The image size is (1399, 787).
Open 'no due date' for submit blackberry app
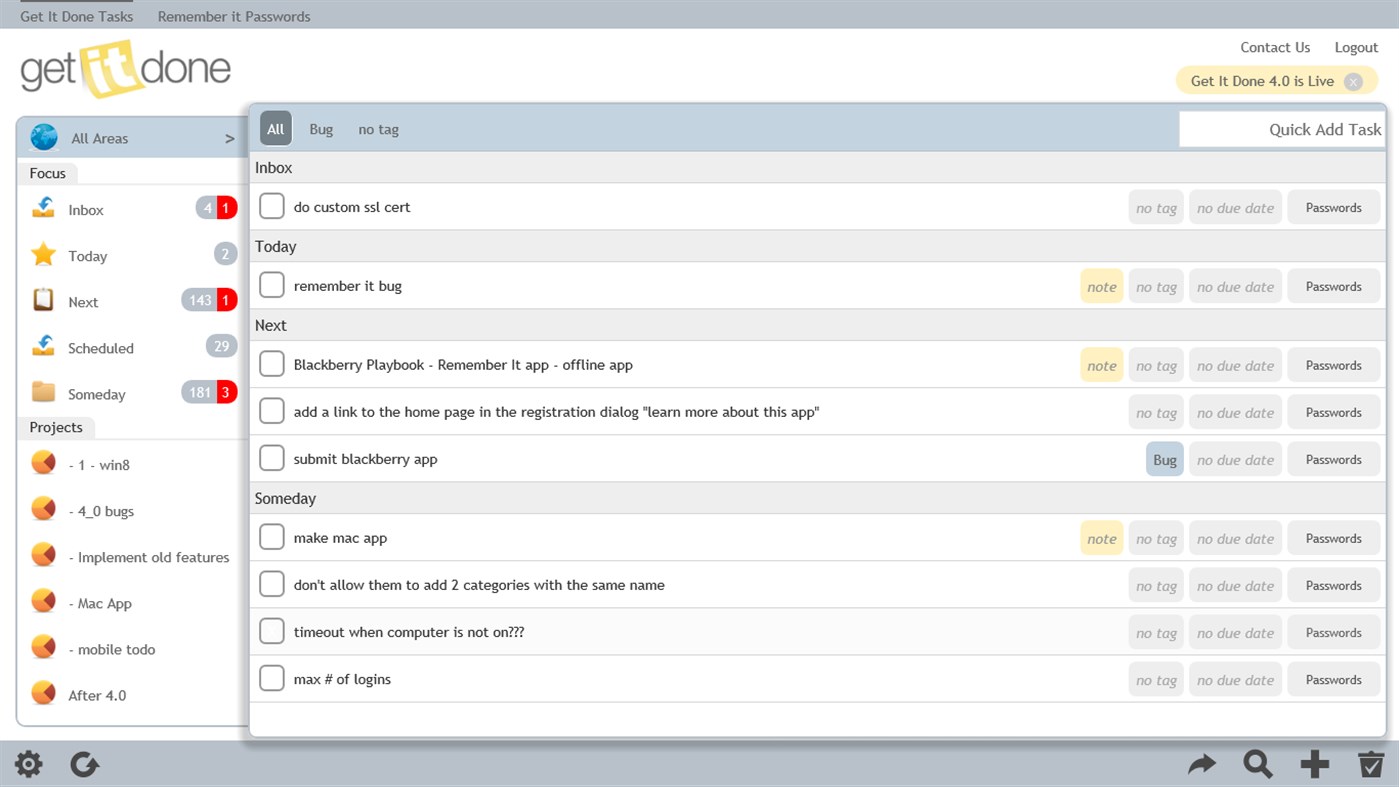(x=1235, y=458)
